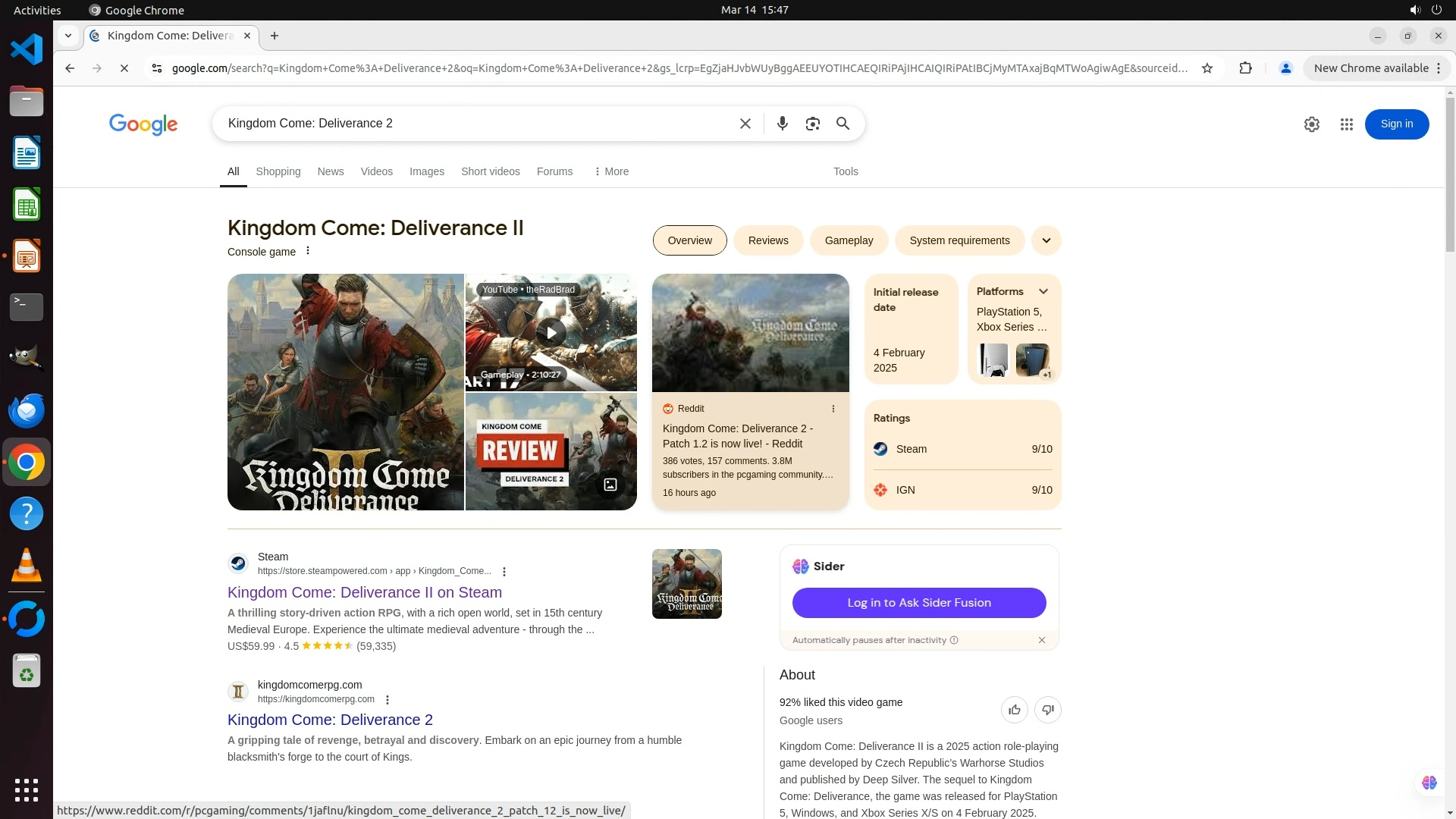
Task: Click Log in to Ask Sider Fusion
Action: 918,603
